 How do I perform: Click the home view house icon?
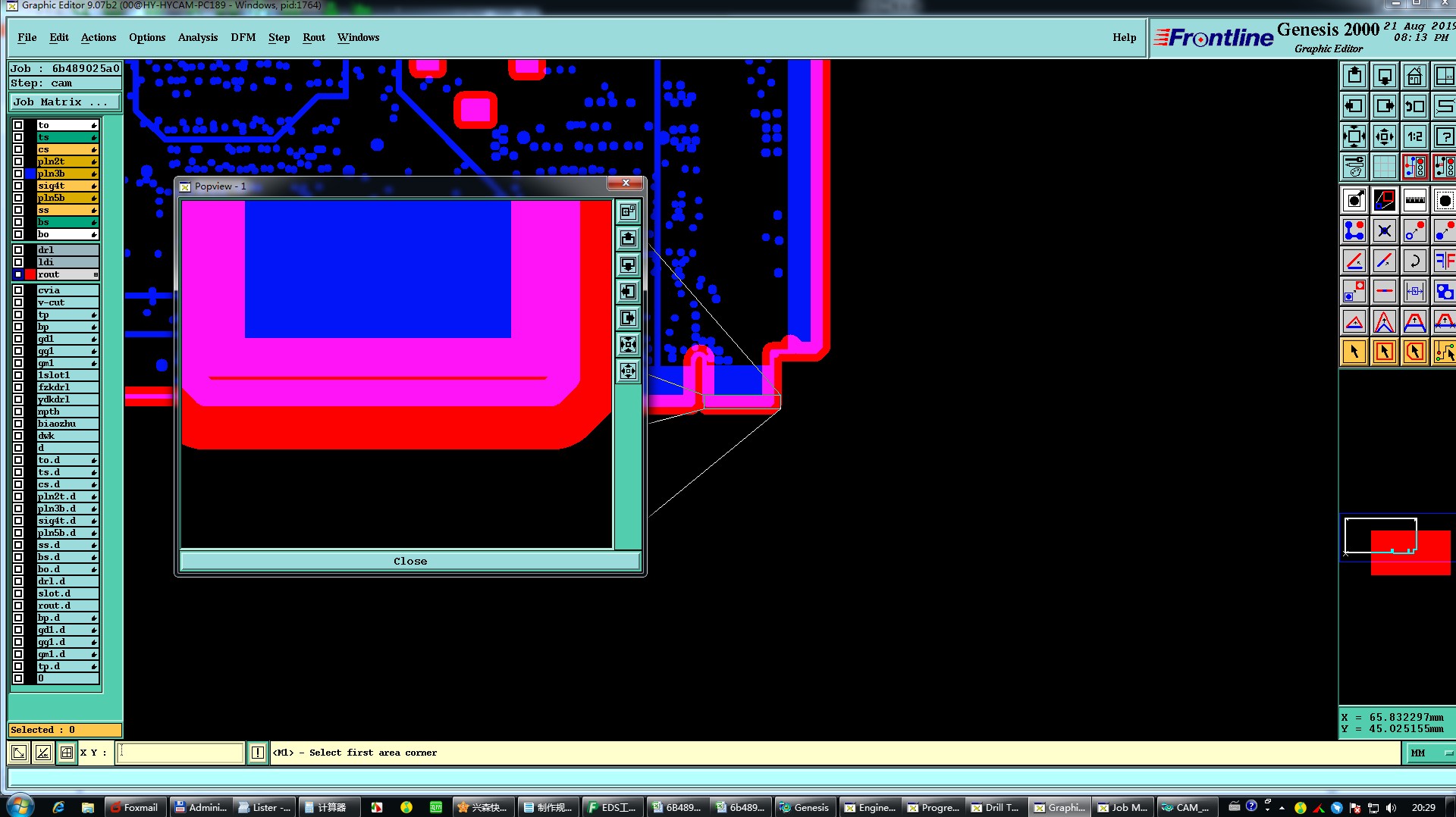(x=1415, y=76)
